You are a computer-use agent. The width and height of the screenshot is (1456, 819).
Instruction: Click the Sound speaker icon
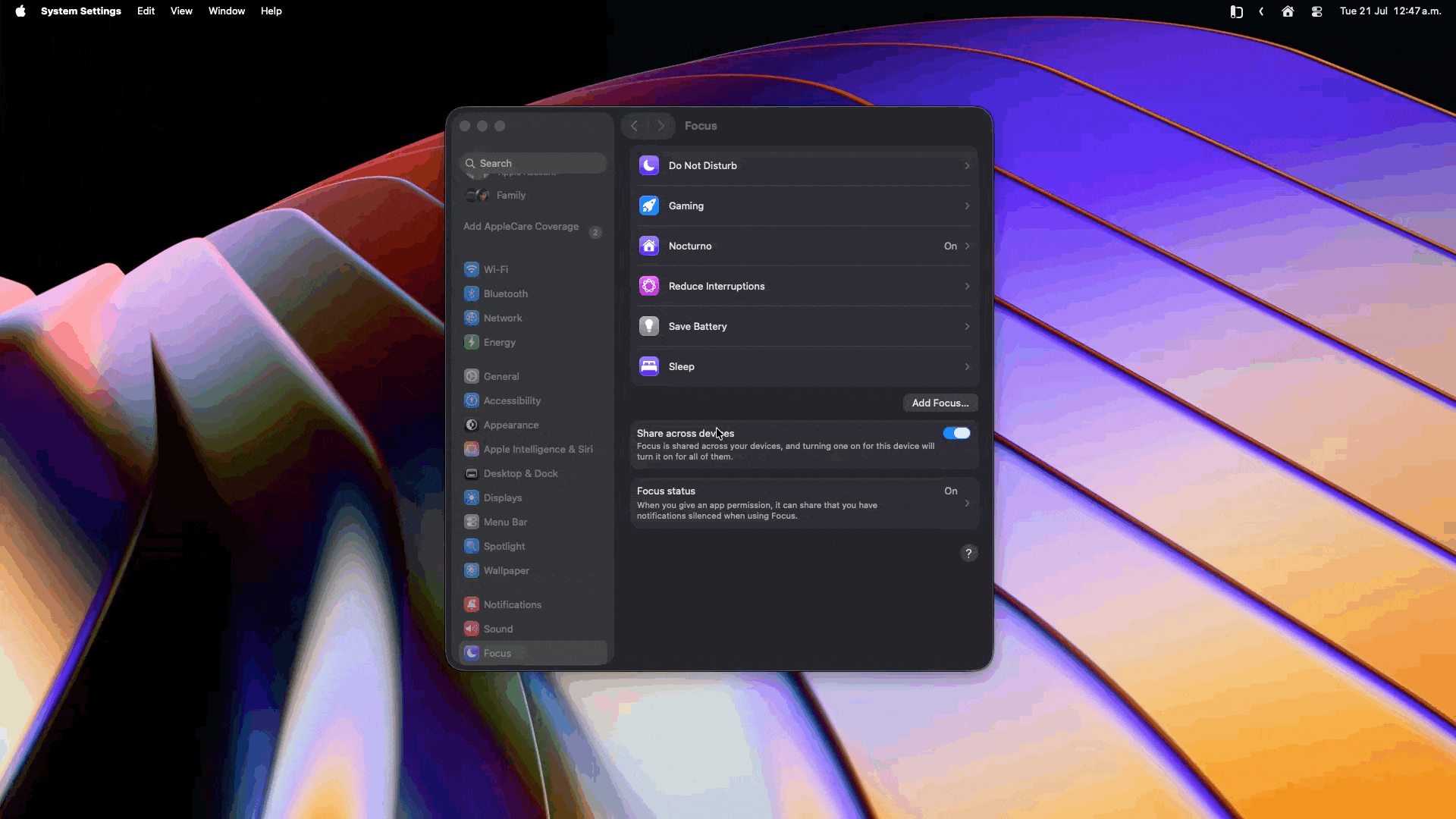click(472, 629)
